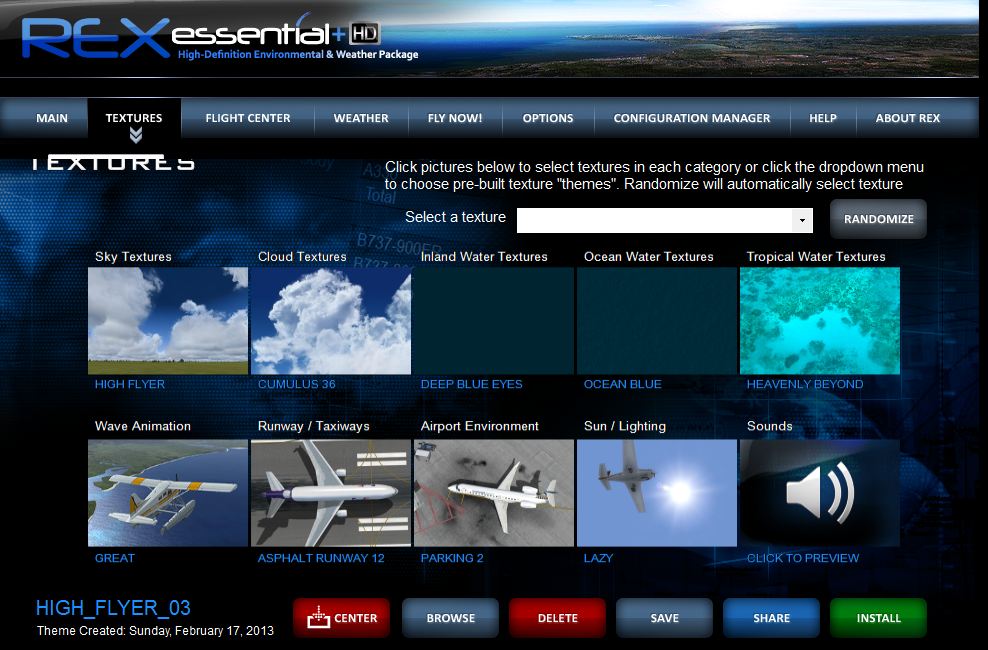Click the Sounds speaker icon
The width and height of the screenshot is (988, 650).
click(x=820, y=493)
